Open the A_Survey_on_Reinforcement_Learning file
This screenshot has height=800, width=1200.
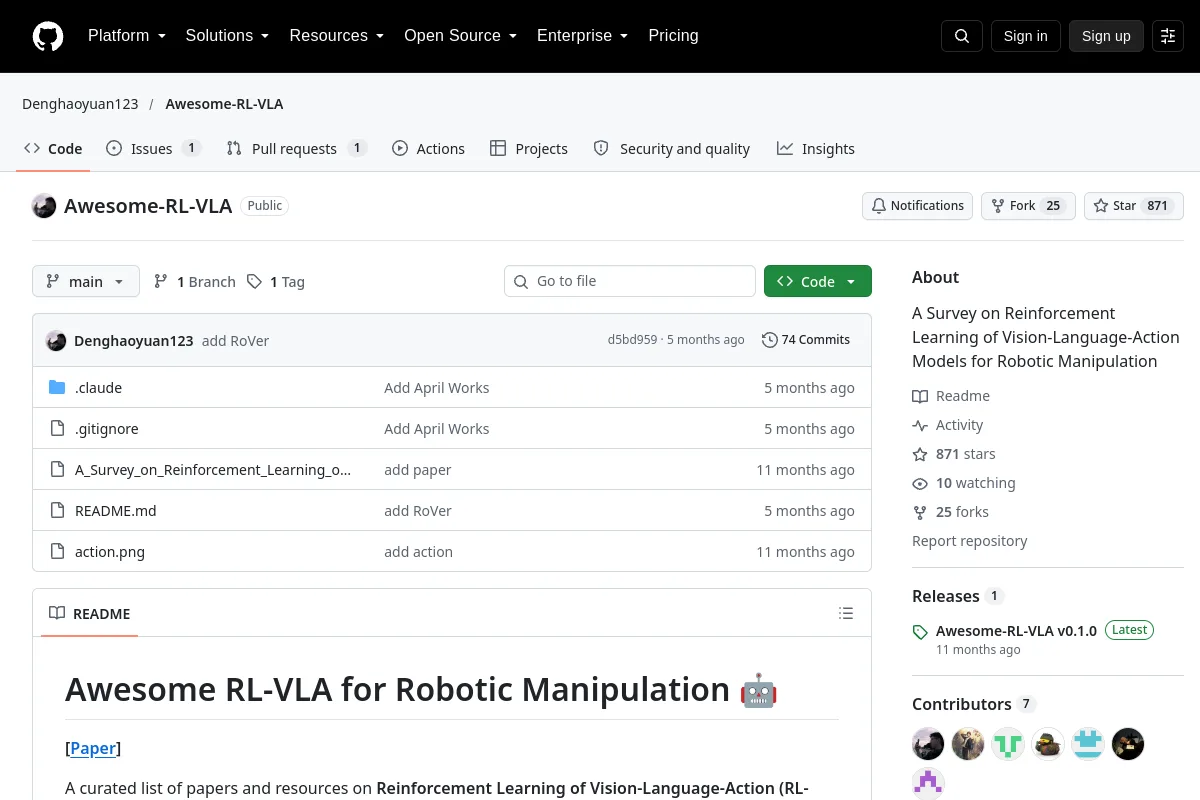pyautogui.click(x=213, y=470)
